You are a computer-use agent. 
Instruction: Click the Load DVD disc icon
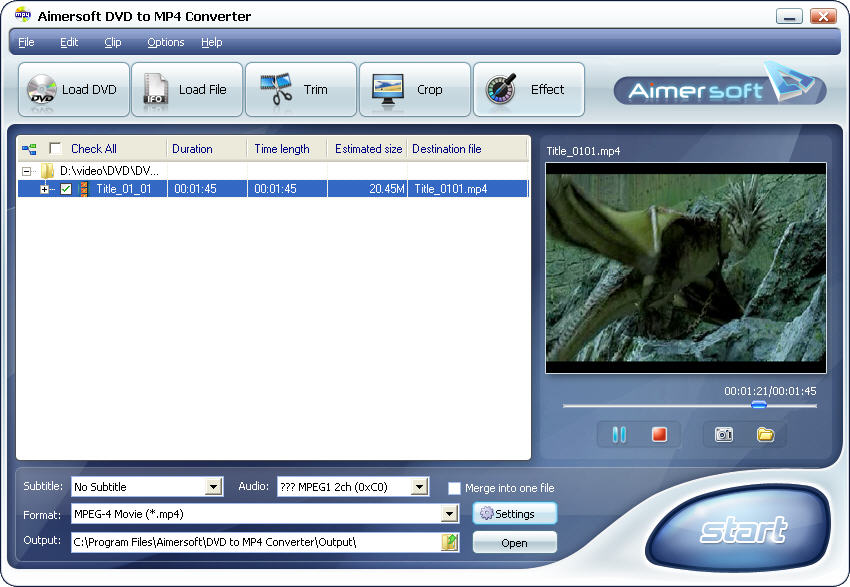pyautogui.click(x=42, y=90)
